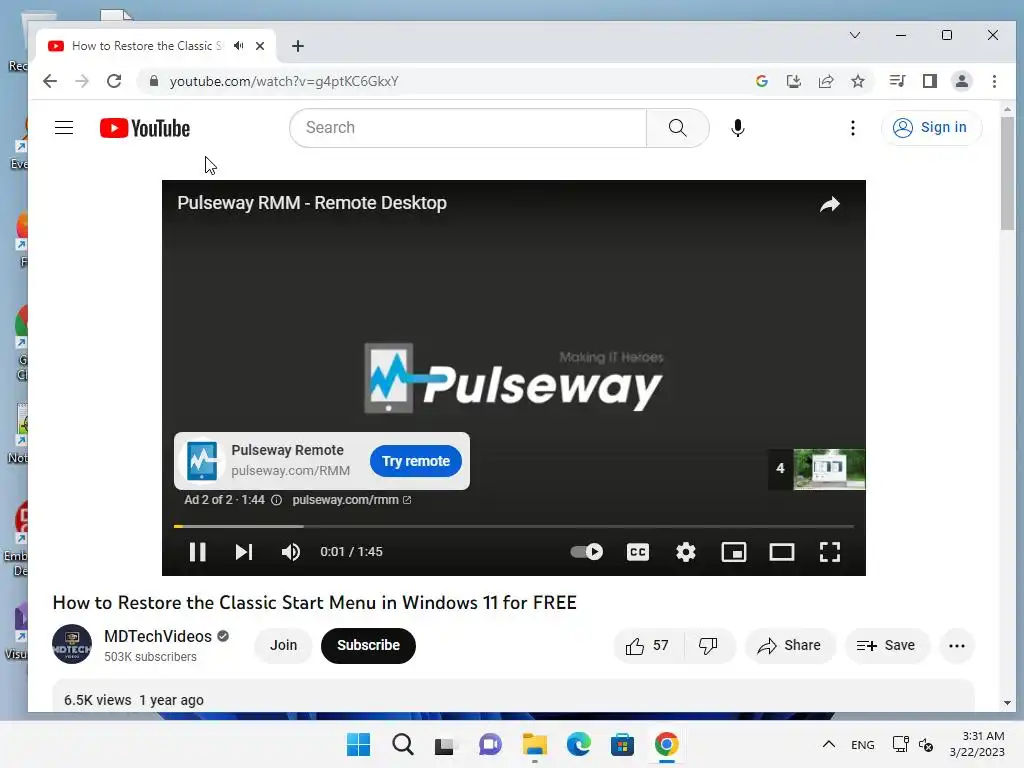Open more actions ellipsis menu

tap(957, 645)
